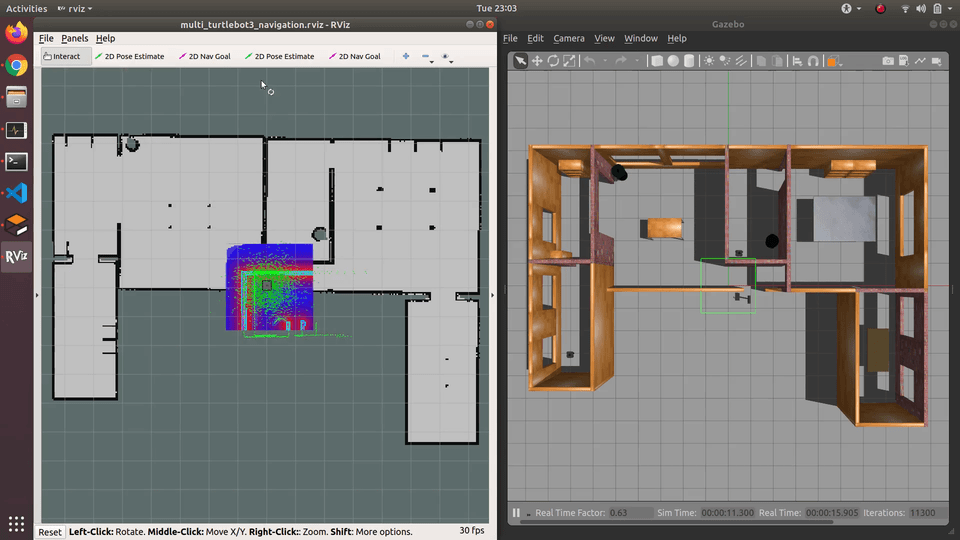
Task: Open the Camera menu in Gazebo
Action: [x=568, y=38]
